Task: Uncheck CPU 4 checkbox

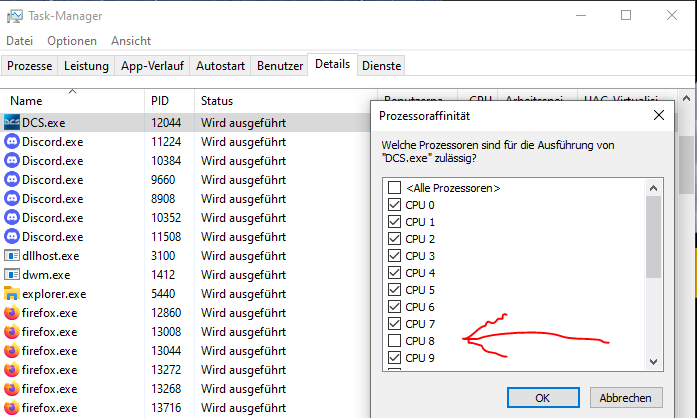Action: (x=394, y=273)
